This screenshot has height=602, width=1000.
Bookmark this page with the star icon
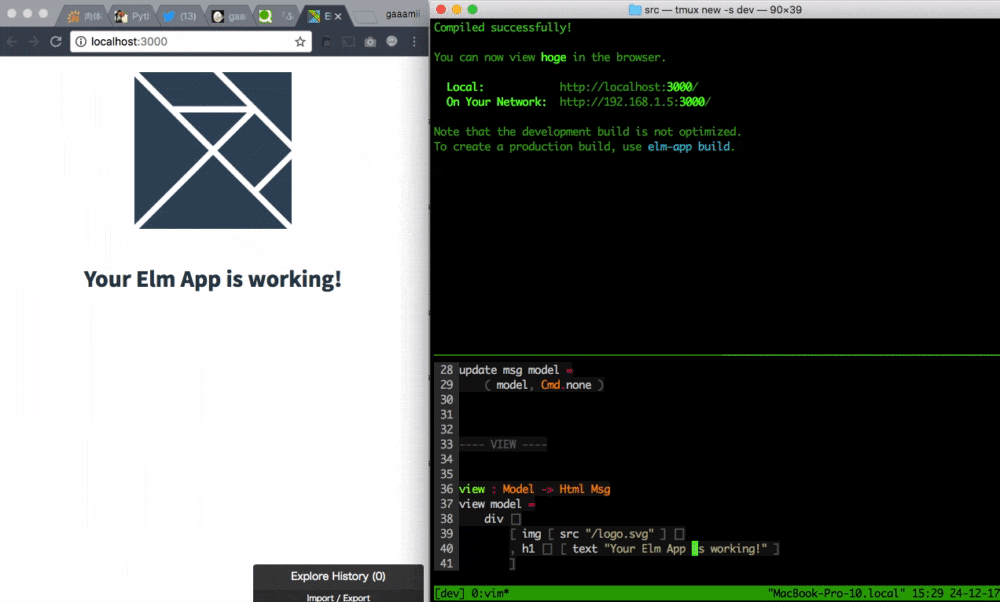[x=300, y=41]
